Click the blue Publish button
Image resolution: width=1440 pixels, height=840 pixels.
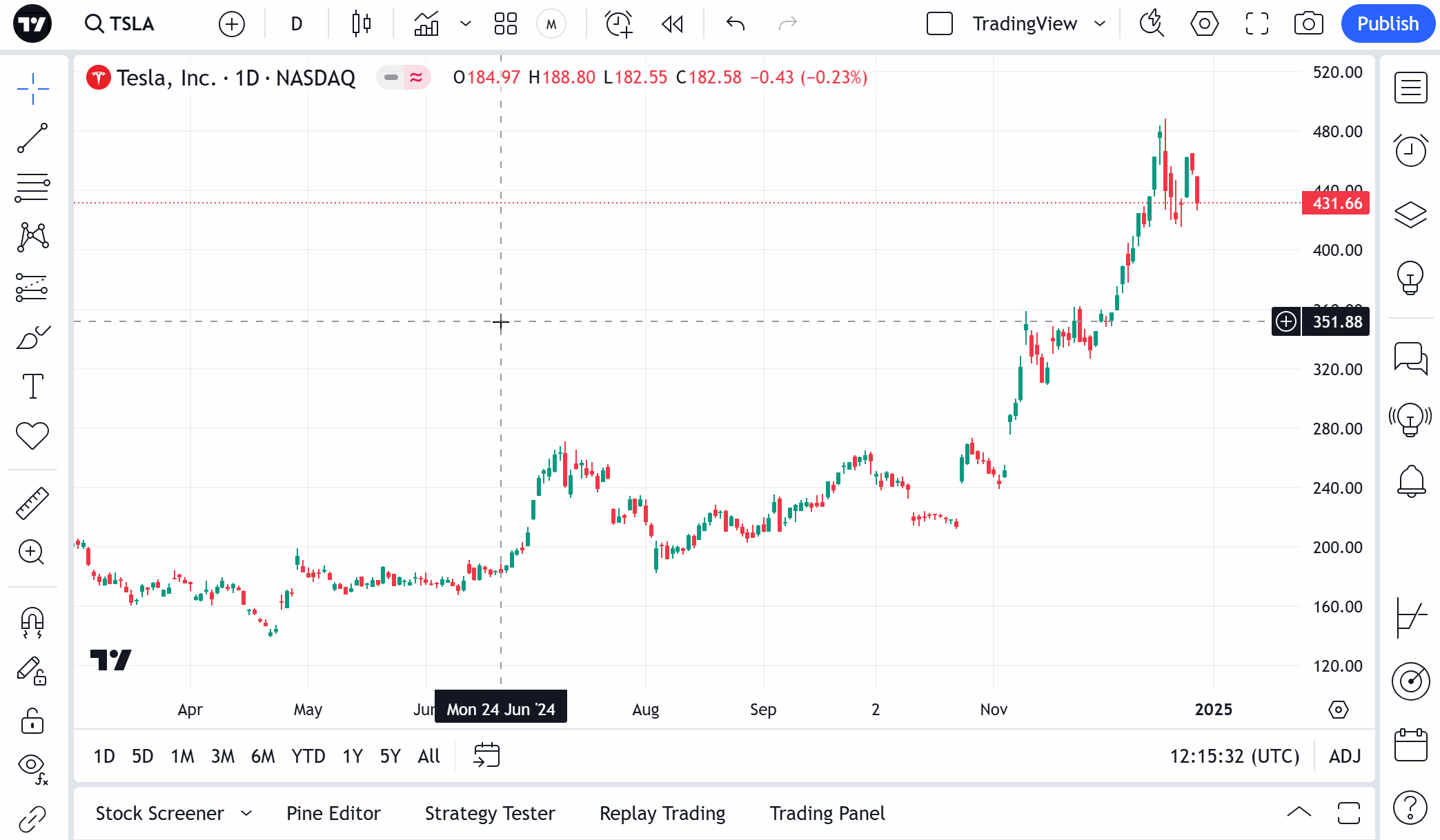coord(1388,24)
